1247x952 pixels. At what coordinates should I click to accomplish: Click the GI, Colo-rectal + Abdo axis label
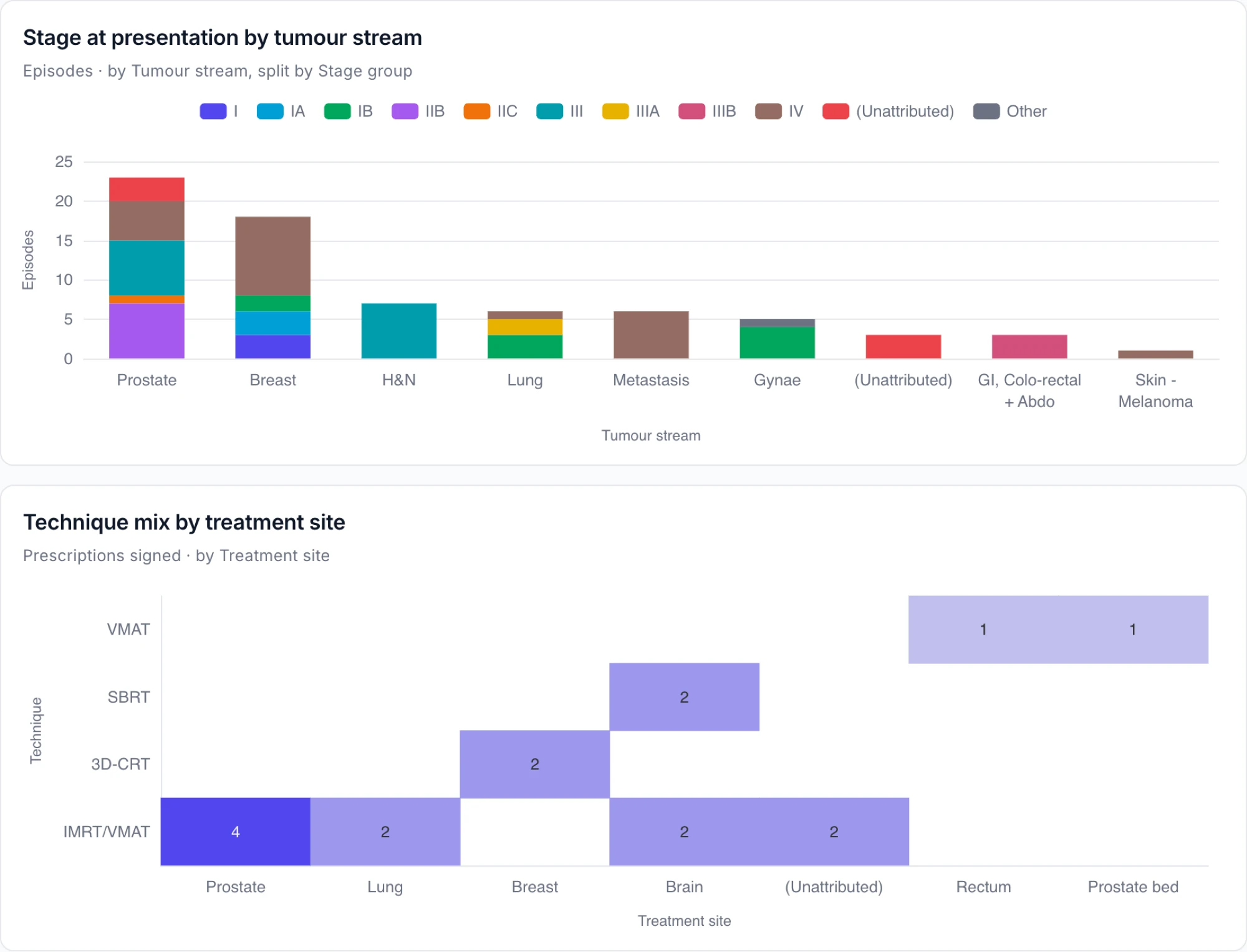coord(1029,391)
